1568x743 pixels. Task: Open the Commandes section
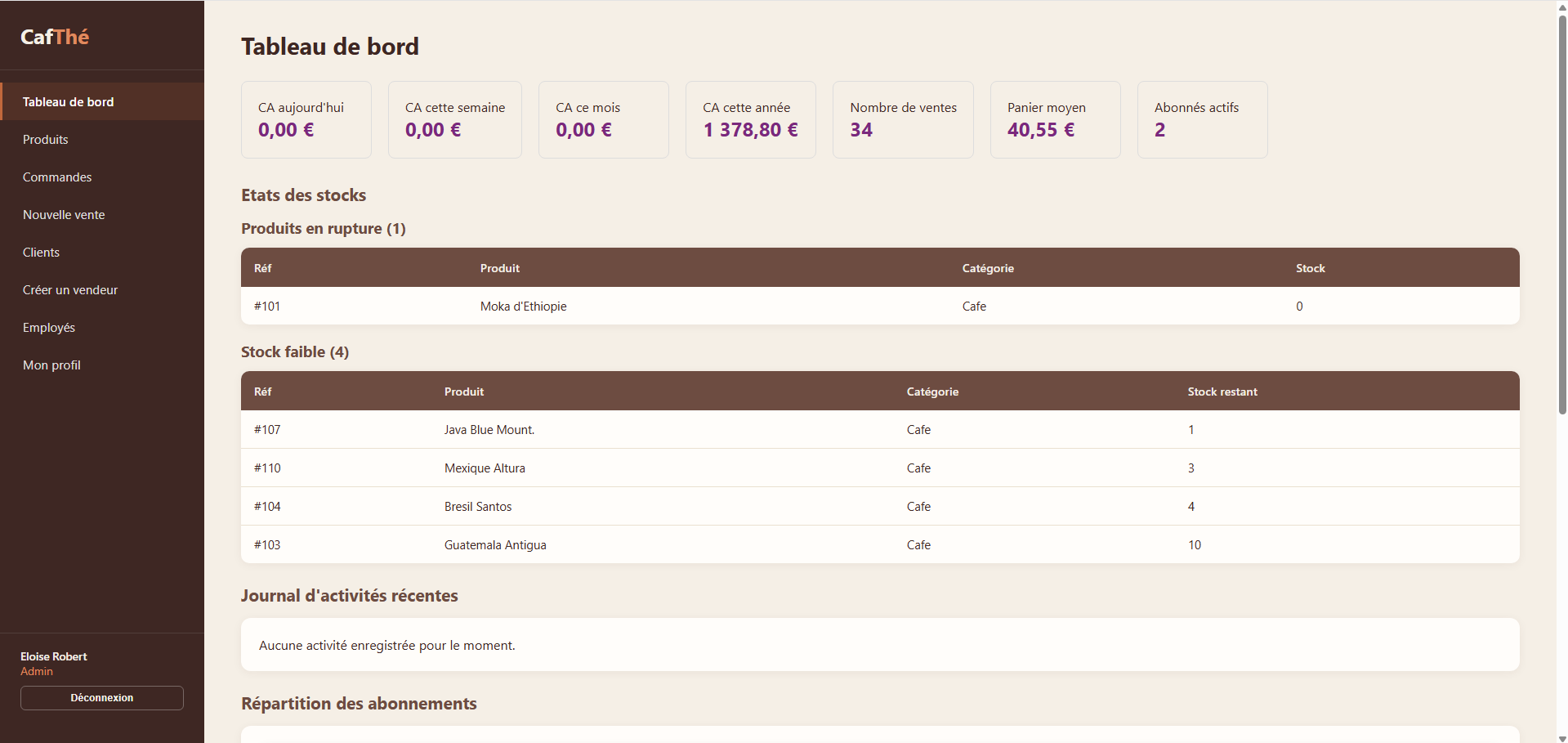tap(102, 177)
